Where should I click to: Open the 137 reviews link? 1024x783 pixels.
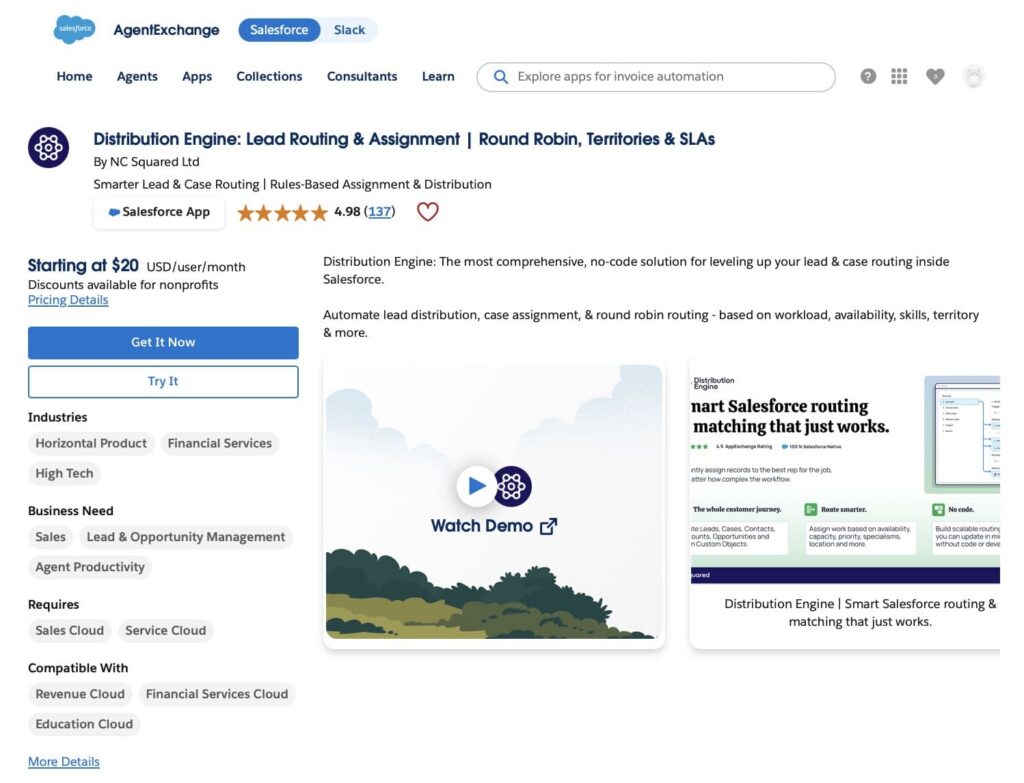coord(379,212)
